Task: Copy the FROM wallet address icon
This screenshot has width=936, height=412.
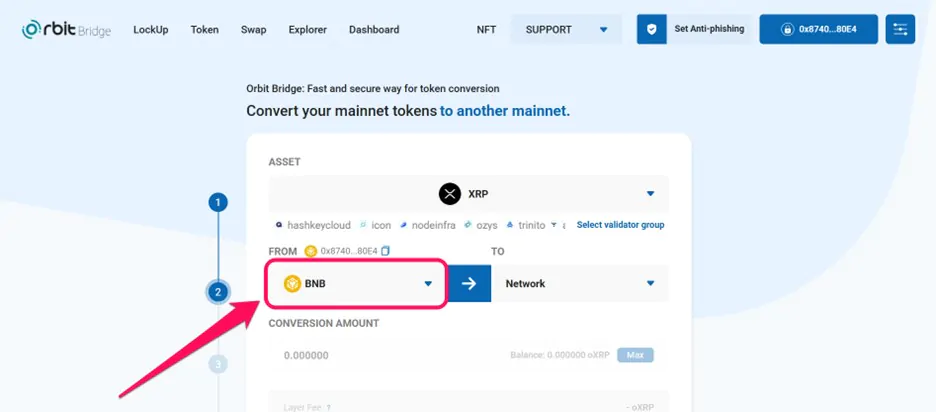Action: click(385, 251)
